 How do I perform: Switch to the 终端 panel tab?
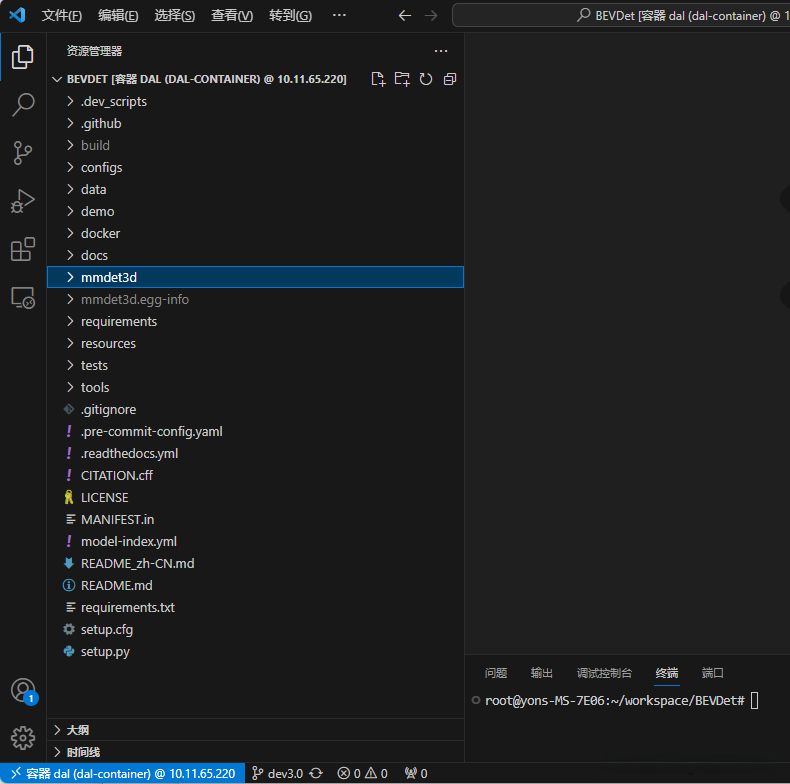[667, 673]
